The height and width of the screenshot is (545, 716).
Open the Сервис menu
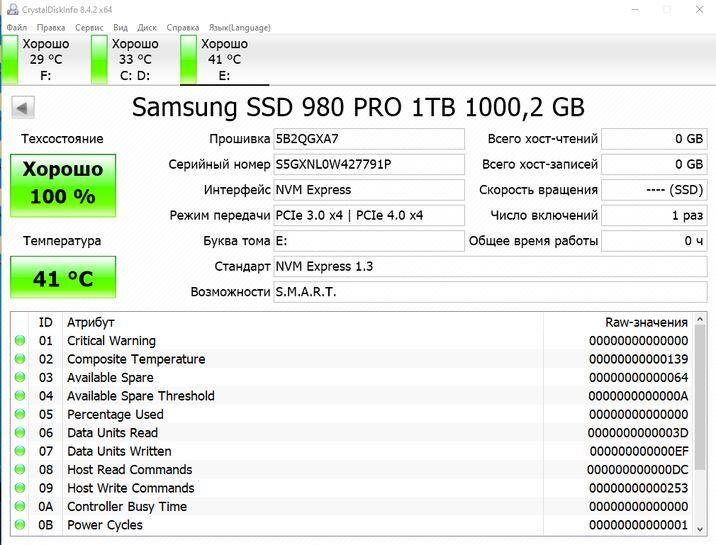point(89,28)
